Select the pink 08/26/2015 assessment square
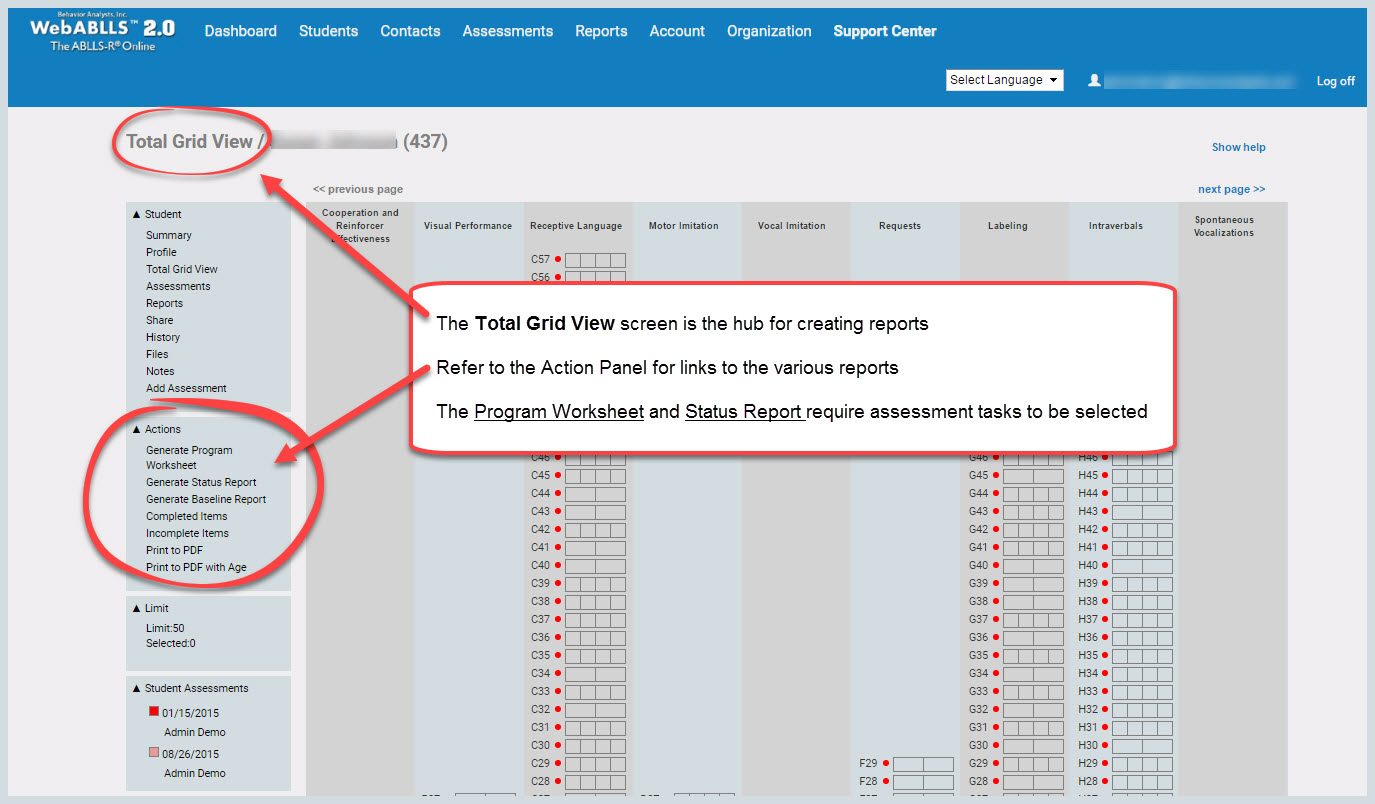 coord(154,753)
